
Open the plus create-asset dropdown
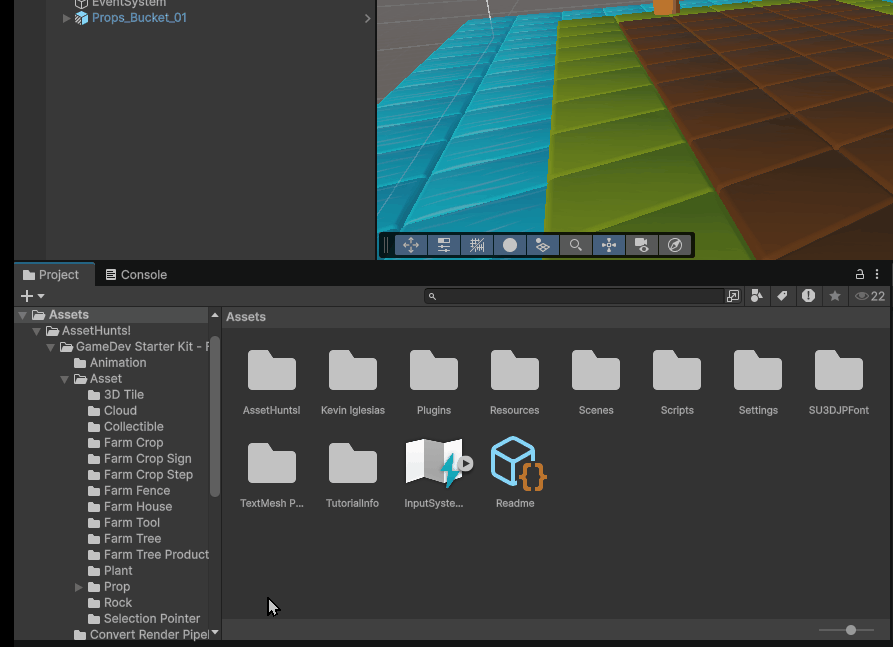pyautogui.click(x=32, y=296)
